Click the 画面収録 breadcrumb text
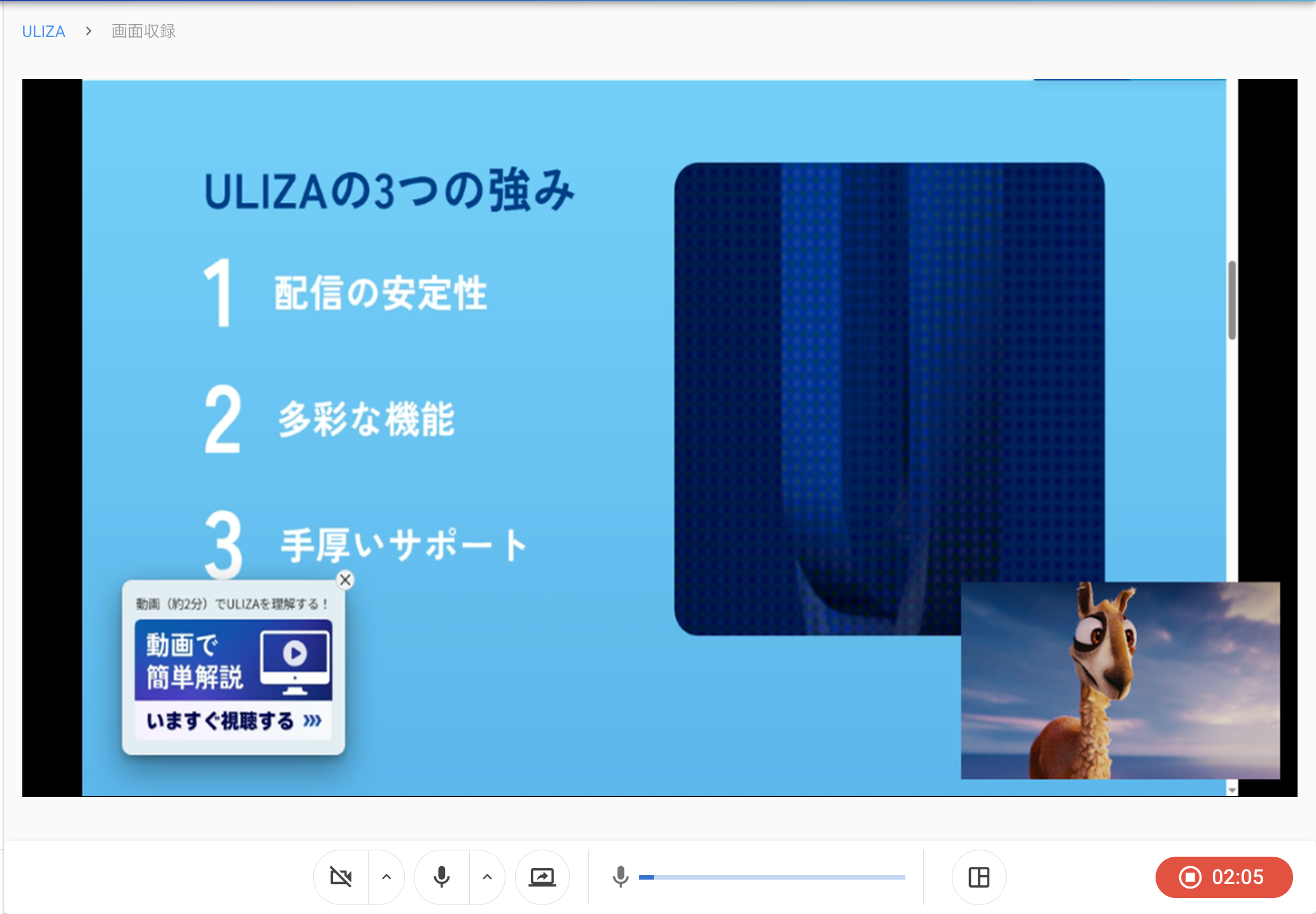The height and width of the screenshot is (914, 1316). tap(143, 31)
